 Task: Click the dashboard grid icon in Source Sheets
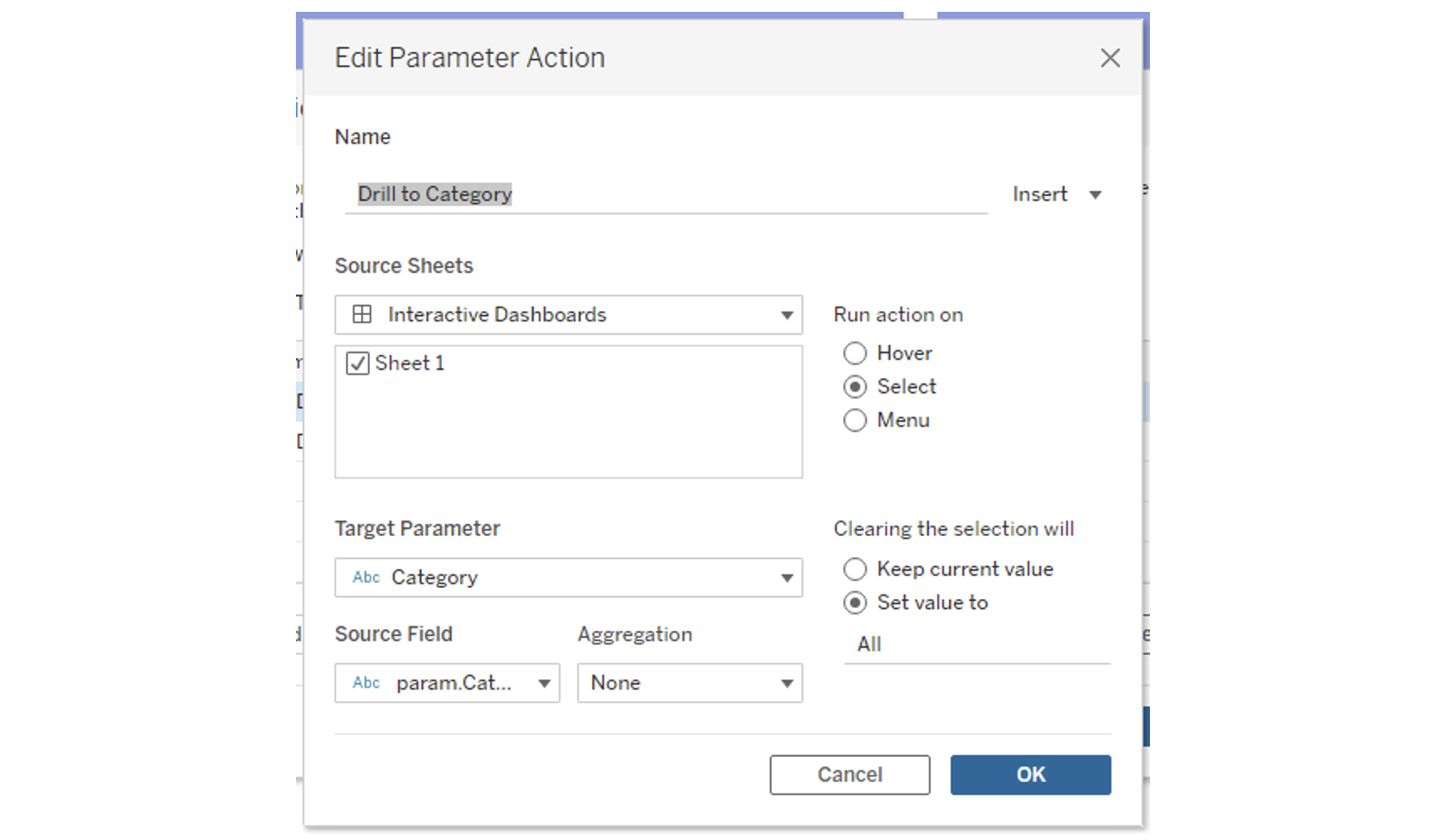point(362,315)
